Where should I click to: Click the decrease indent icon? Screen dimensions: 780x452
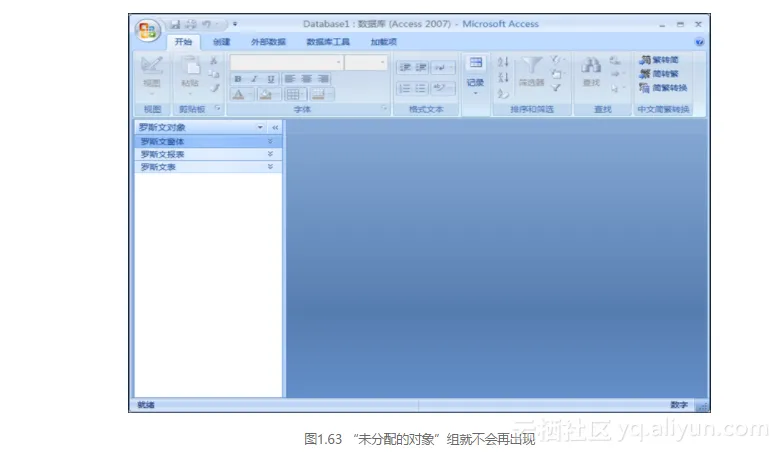tap(405, 68)
